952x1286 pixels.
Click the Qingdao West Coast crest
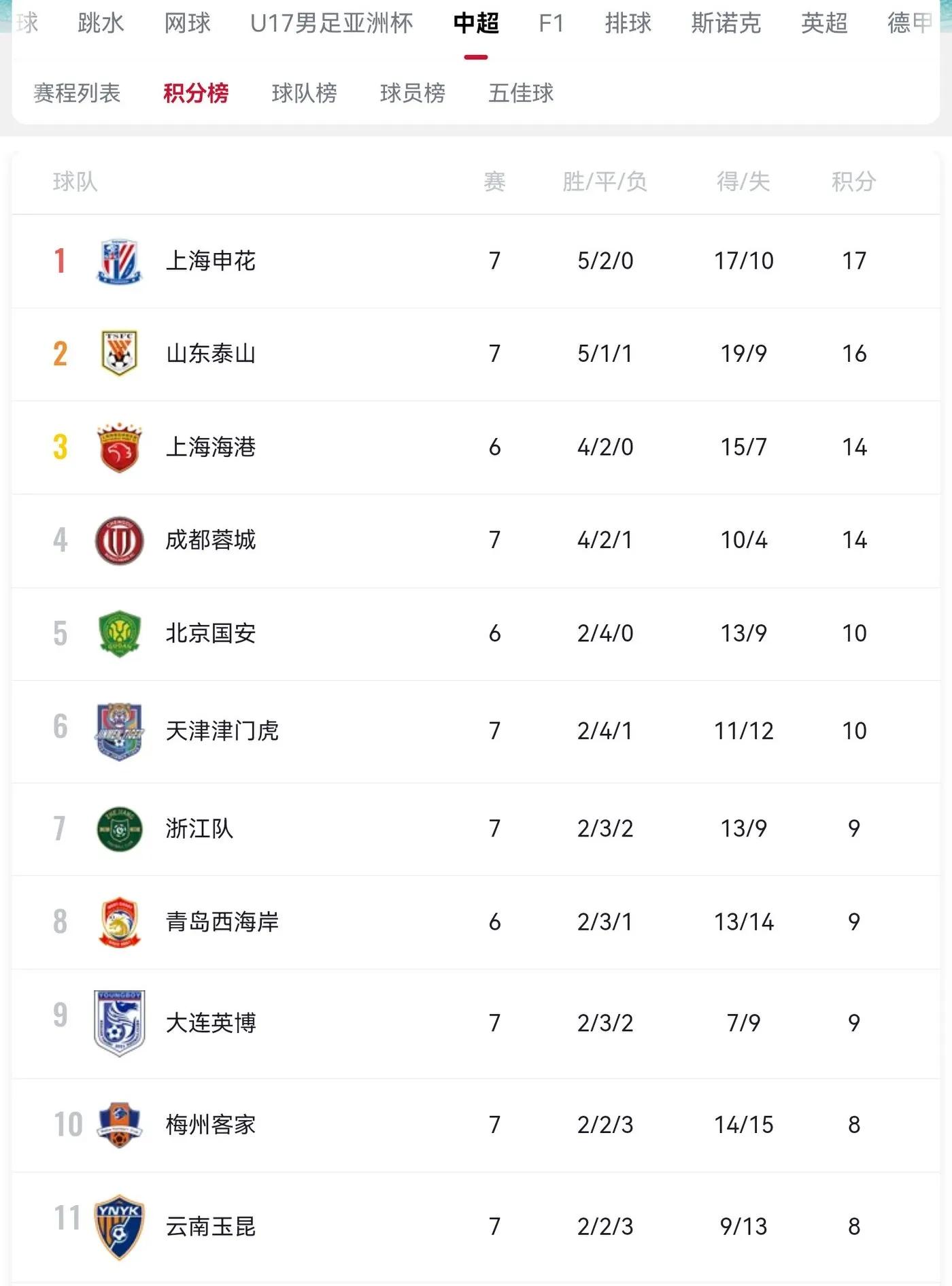click(119, 922)
